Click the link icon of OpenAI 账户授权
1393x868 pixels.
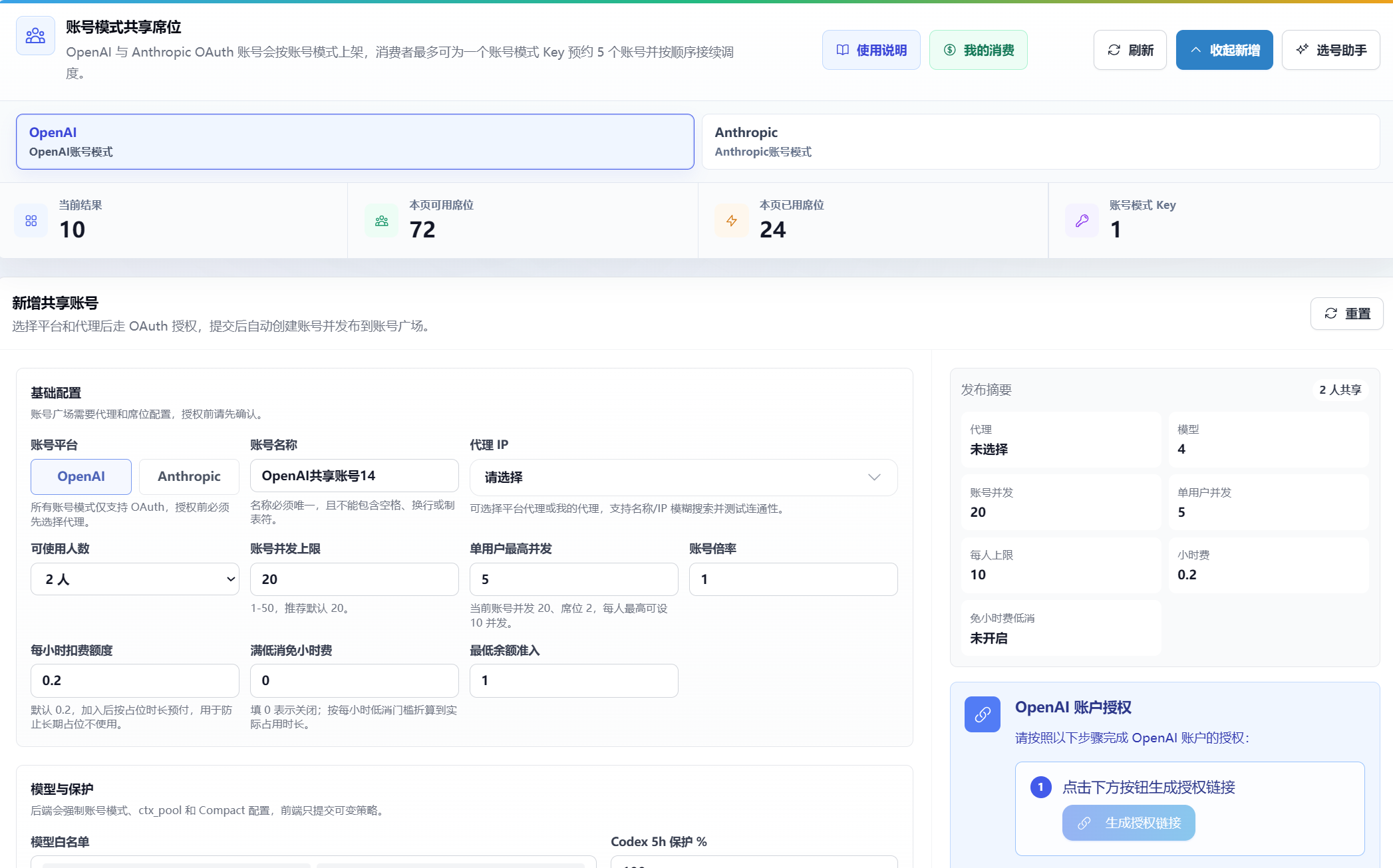tap(983, 714)
